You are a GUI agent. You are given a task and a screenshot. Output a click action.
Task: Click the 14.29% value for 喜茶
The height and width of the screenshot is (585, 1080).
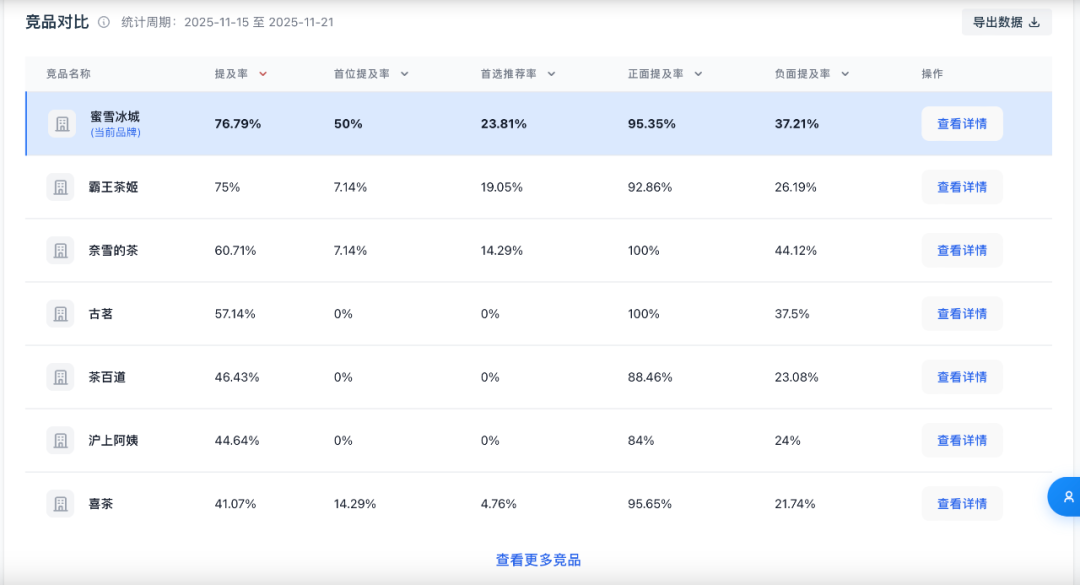355,504
